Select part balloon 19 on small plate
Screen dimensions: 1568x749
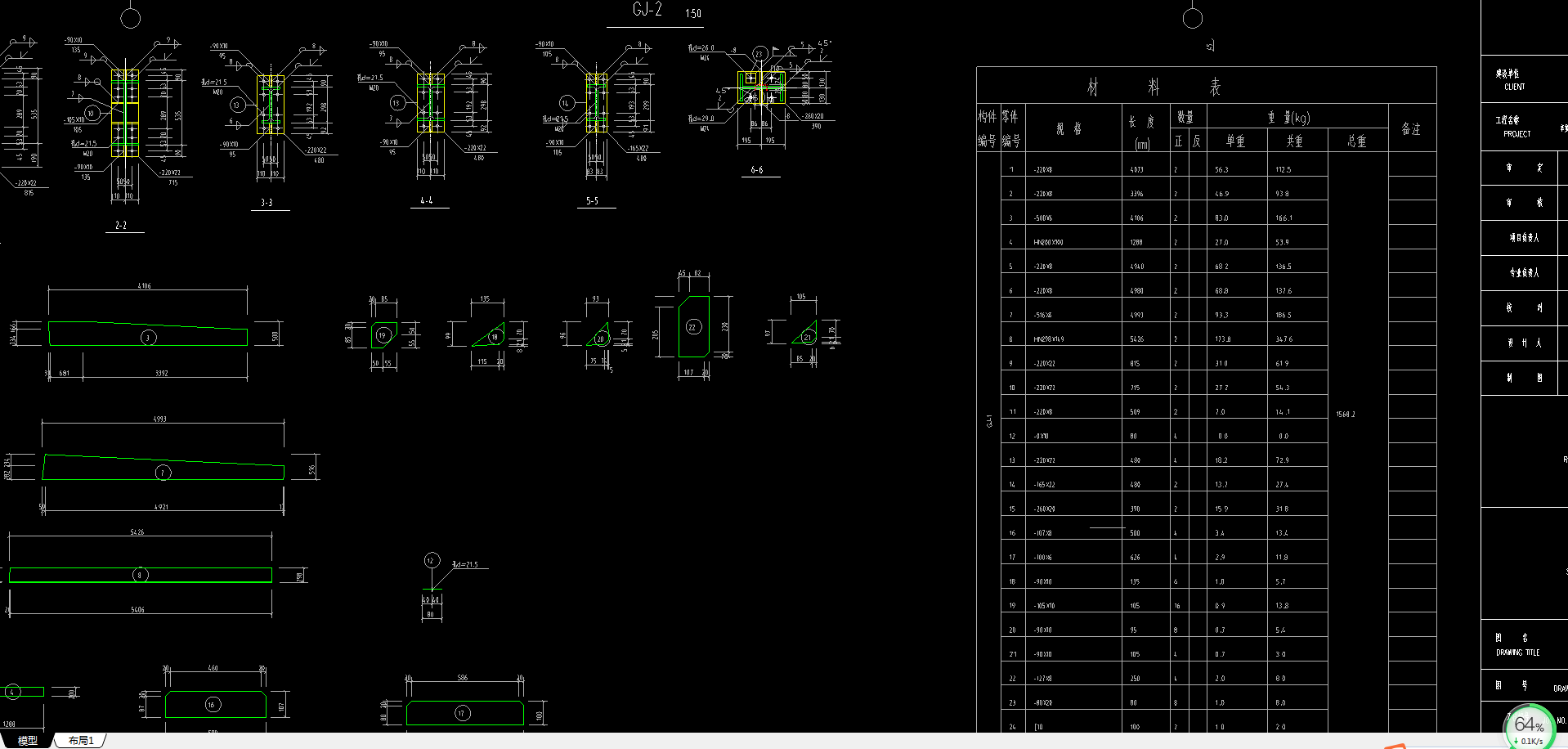pyautogui.click(x=383, y=335)
